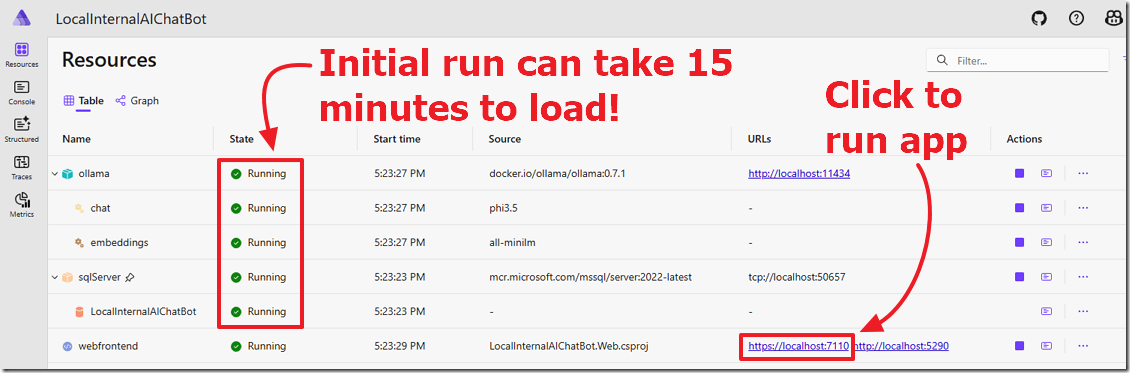View console logs for LocalInternalAIChatBot database

coord(1046,312)
